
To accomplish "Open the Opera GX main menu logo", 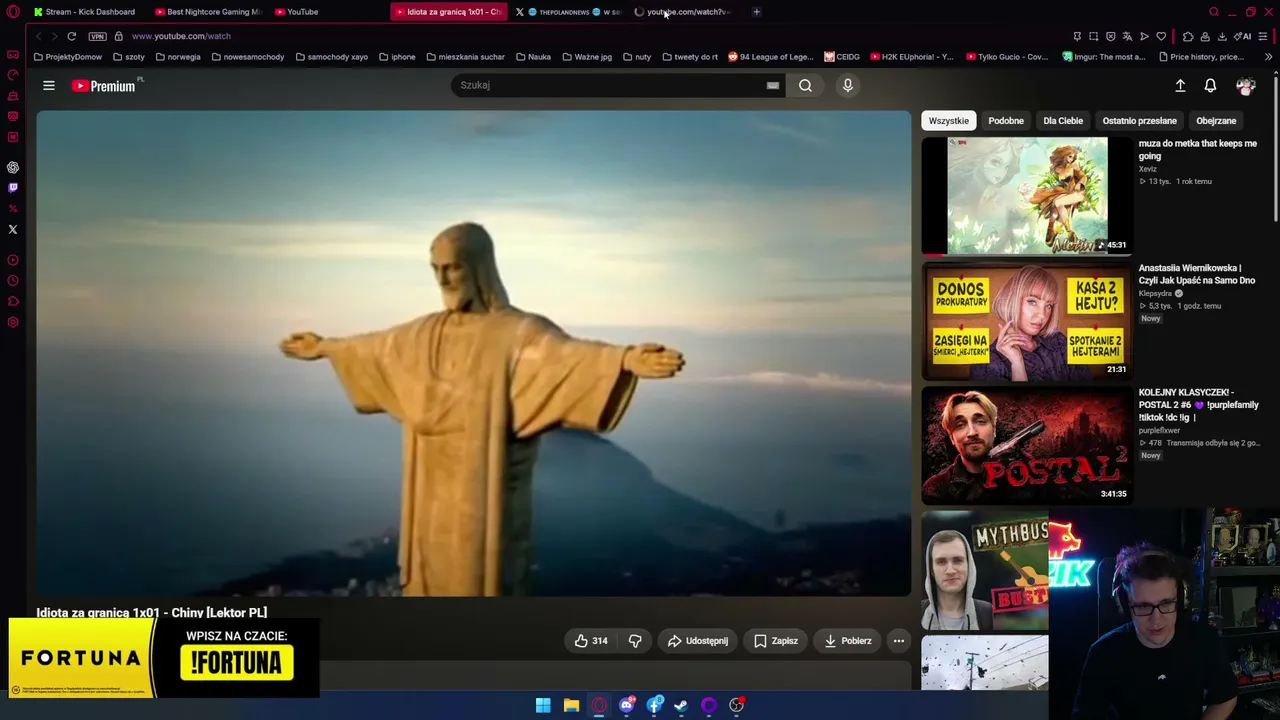I will pyautogui.click(x=13, y=12).
